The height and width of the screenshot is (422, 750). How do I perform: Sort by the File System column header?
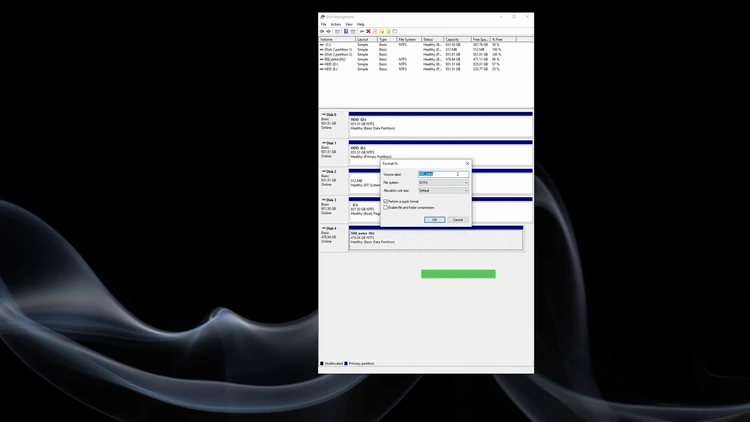409,39
